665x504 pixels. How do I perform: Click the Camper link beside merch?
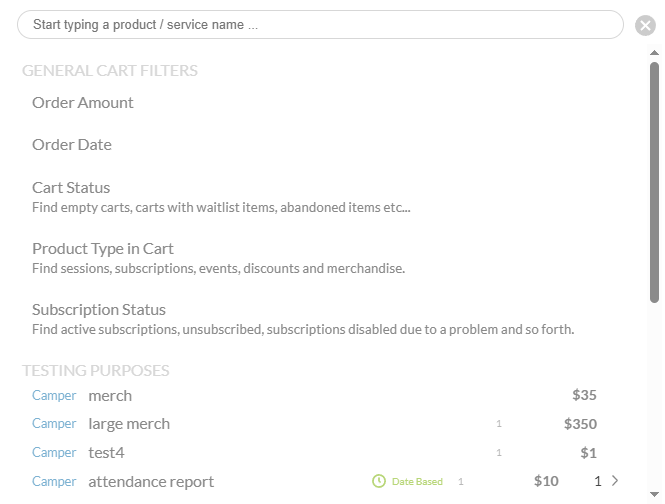[x=54, y=395]
